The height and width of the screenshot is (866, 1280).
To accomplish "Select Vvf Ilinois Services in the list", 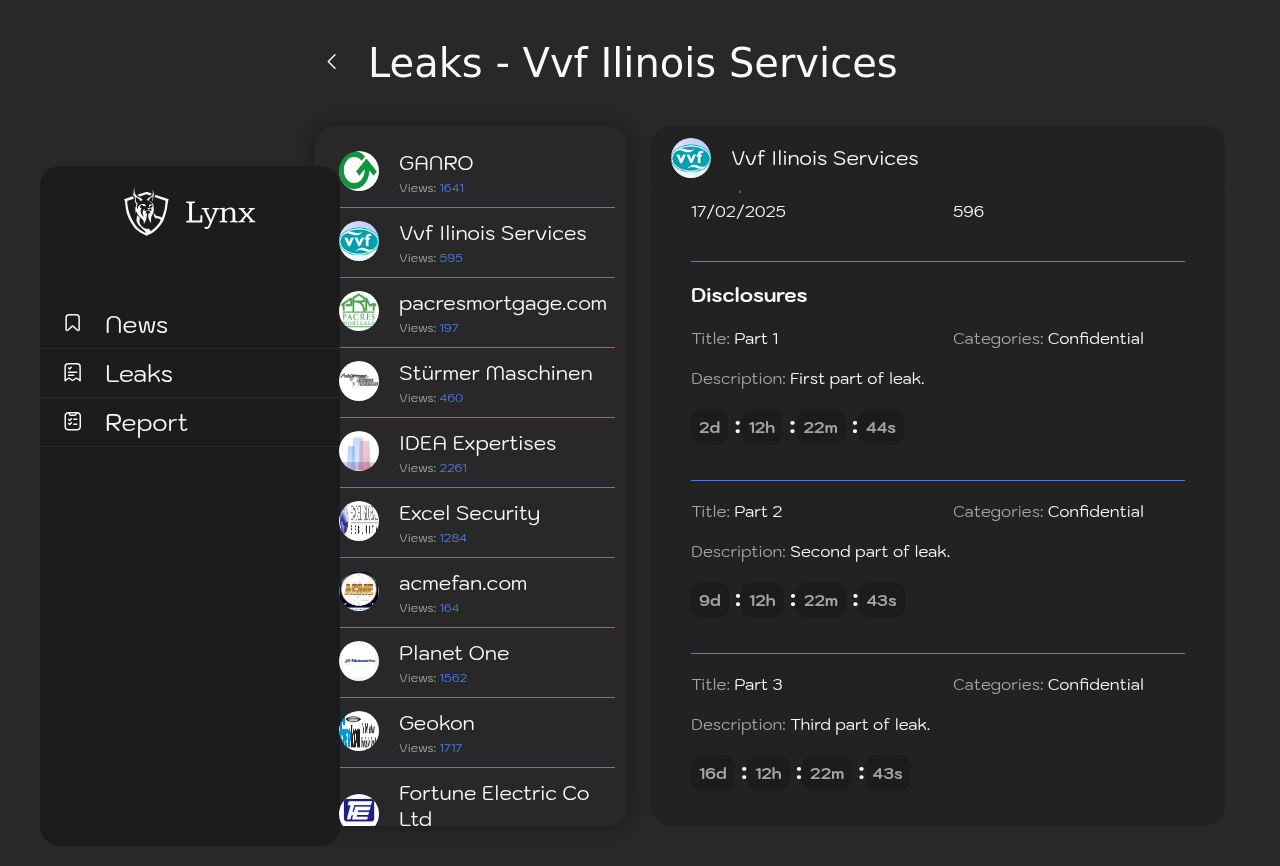I will [x=477, y=243].
